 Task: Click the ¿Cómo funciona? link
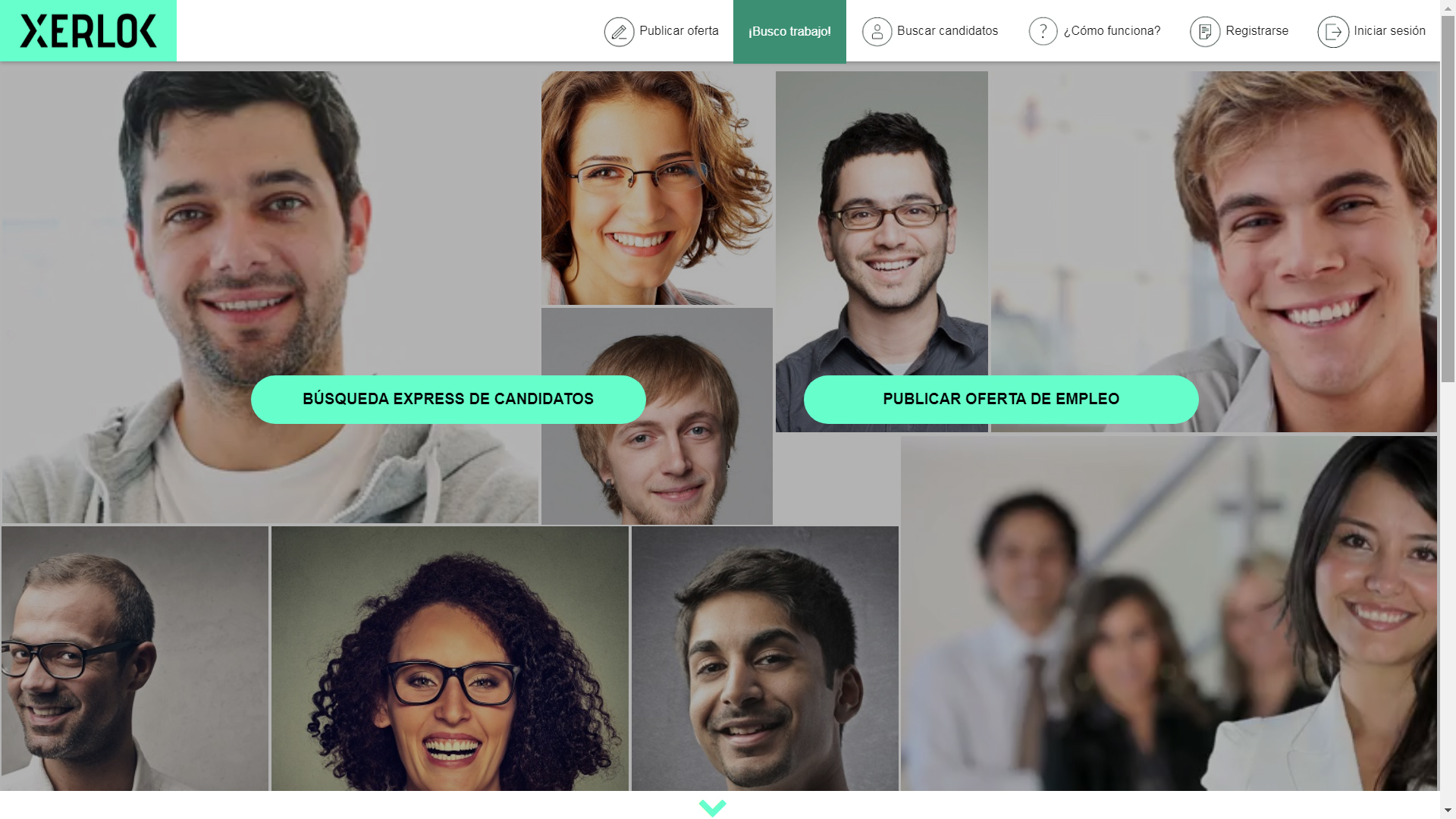click(1112, 31)
